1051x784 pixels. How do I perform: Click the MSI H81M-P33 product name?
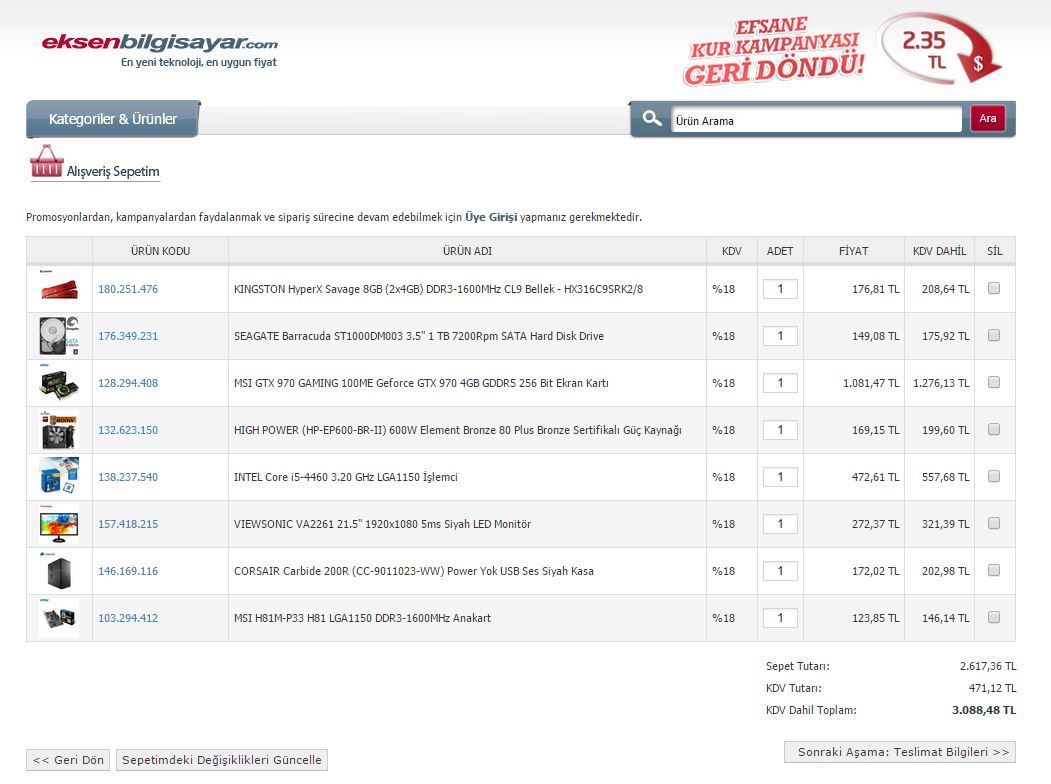pyautogui.click(x=362, y=618)
